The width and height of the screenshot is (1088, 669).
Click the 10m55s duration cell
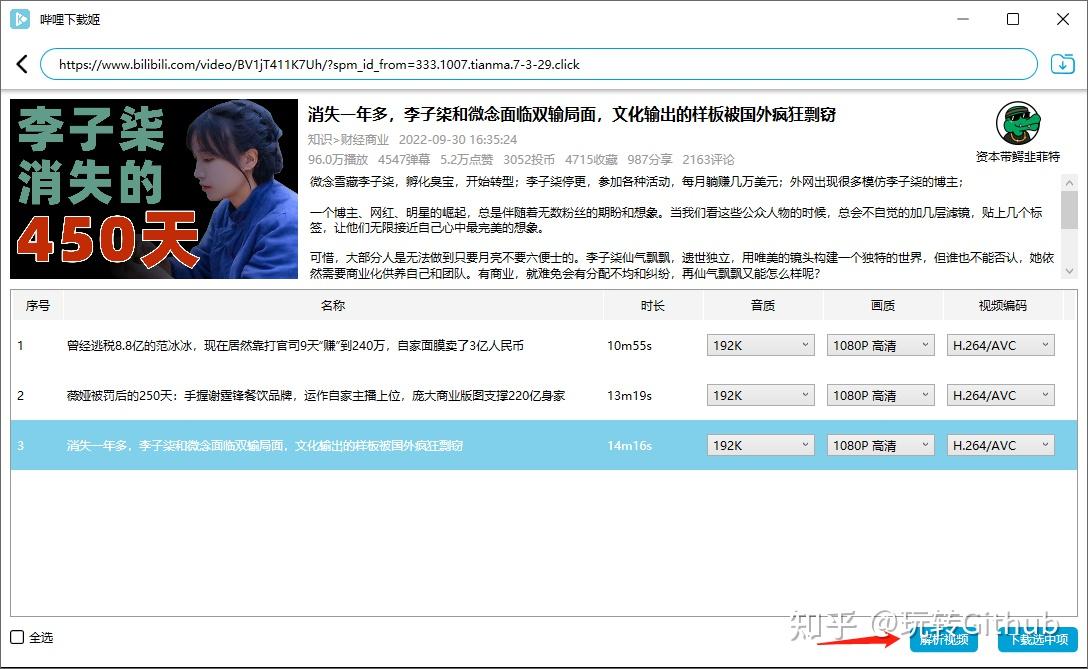point(629,346)
